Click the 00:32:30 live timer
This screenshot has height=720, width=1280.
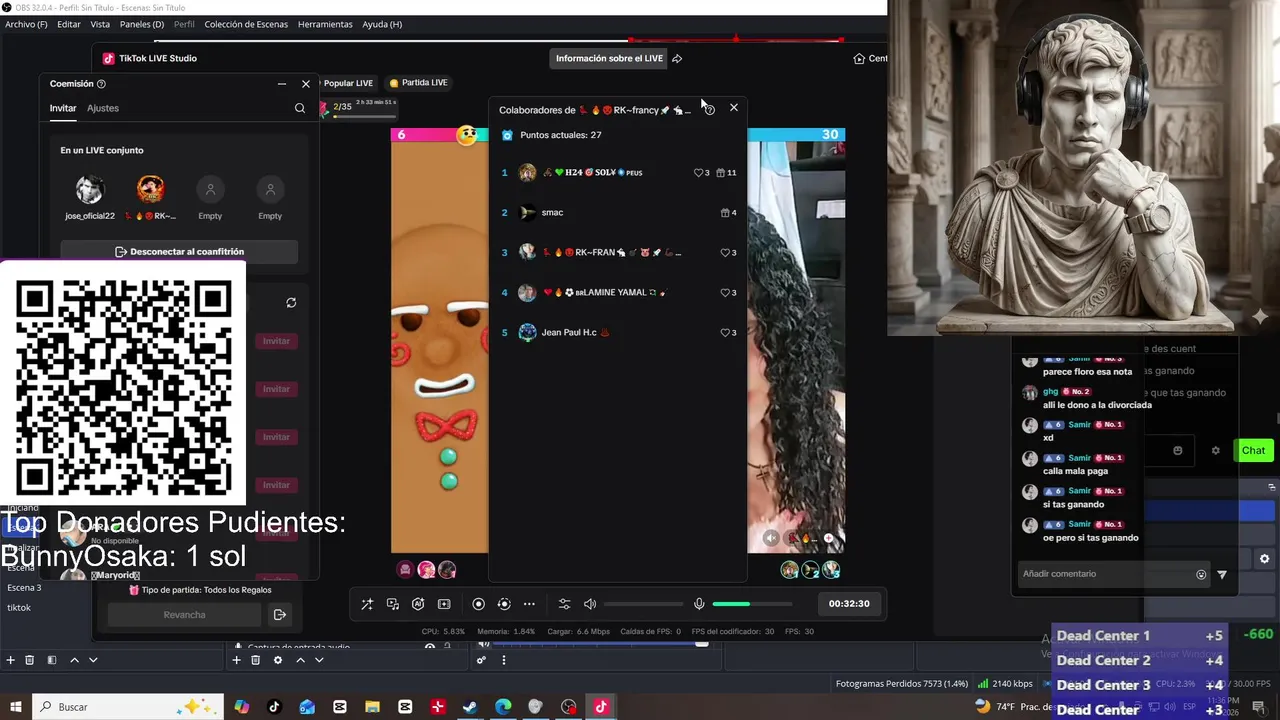(849, 604)
